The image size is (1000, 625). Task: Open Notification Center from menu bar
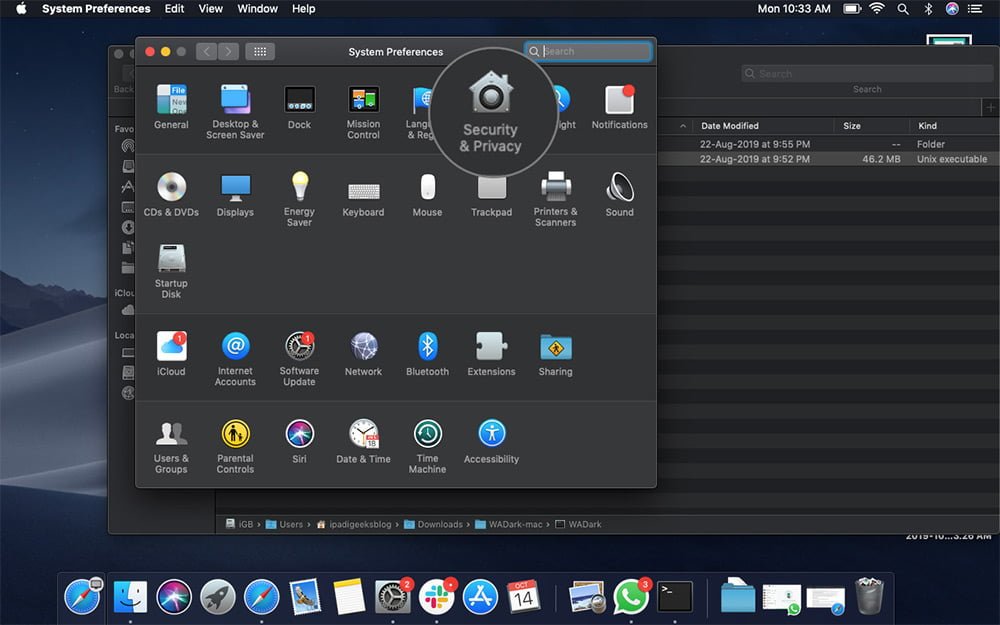coord(975,9)
